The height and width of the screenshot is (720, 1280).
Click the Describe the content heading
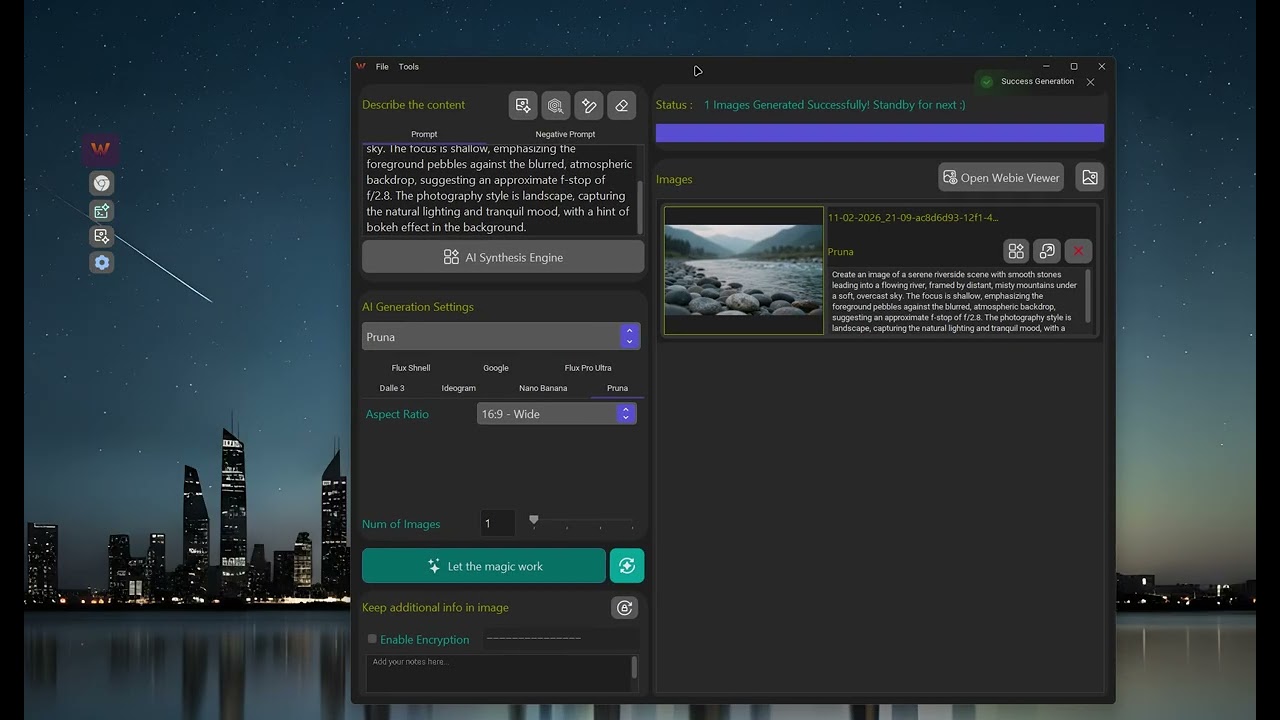[414, 105]
